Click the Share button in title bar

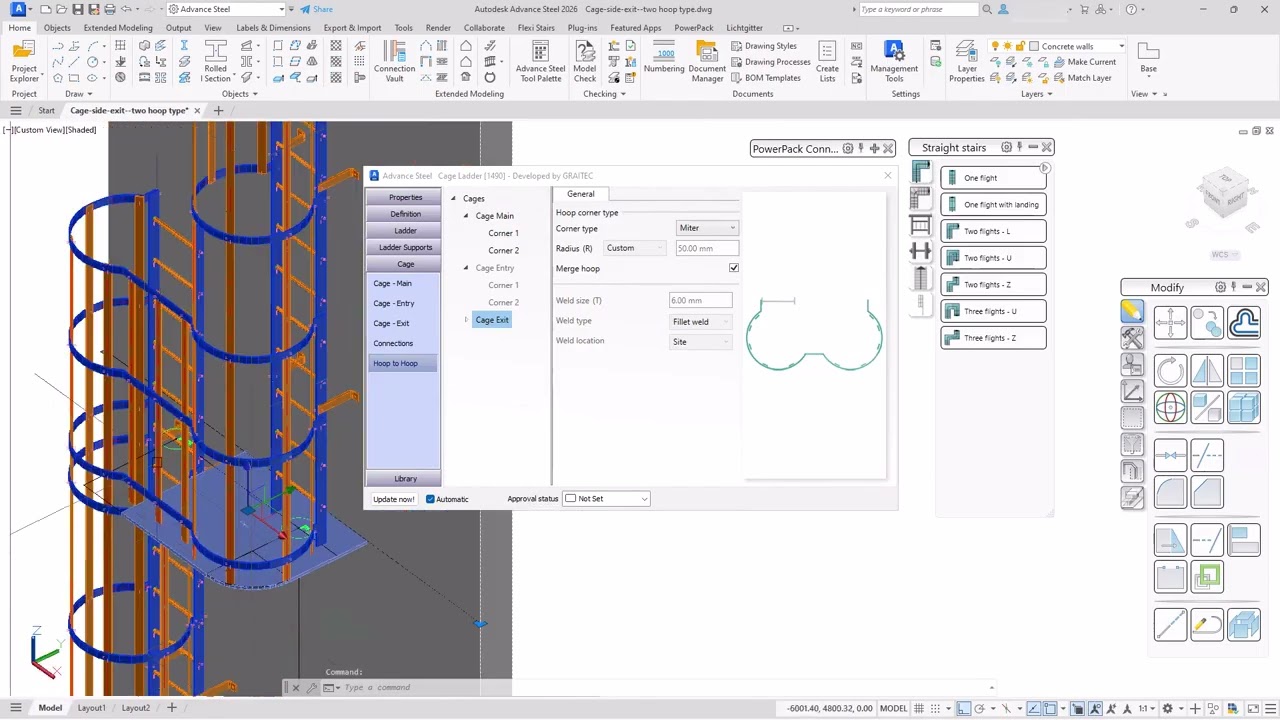coord(316,9)
